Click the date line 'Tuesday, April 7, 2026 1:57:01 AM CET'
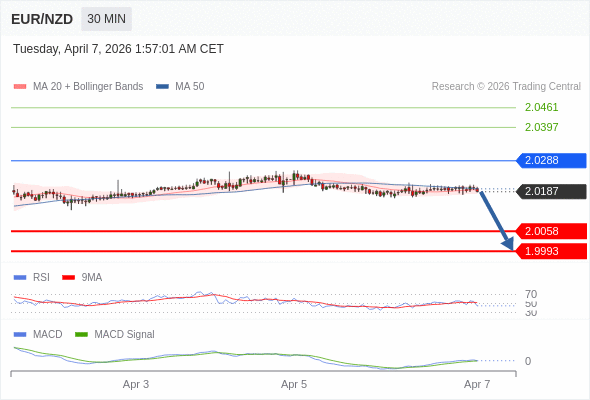590x400 pixels. pos(118,49)
